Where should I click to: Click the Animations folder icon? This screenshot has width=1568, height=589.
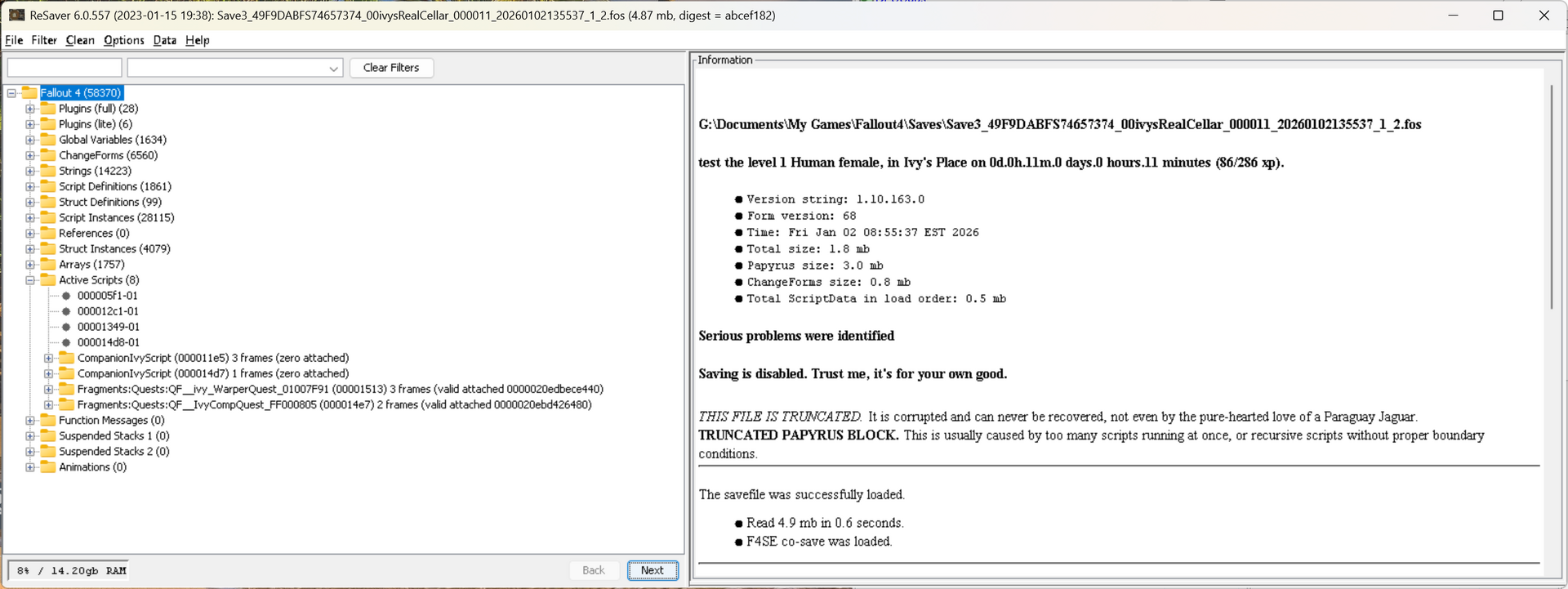pyautogui.click(x=48, y=466)
